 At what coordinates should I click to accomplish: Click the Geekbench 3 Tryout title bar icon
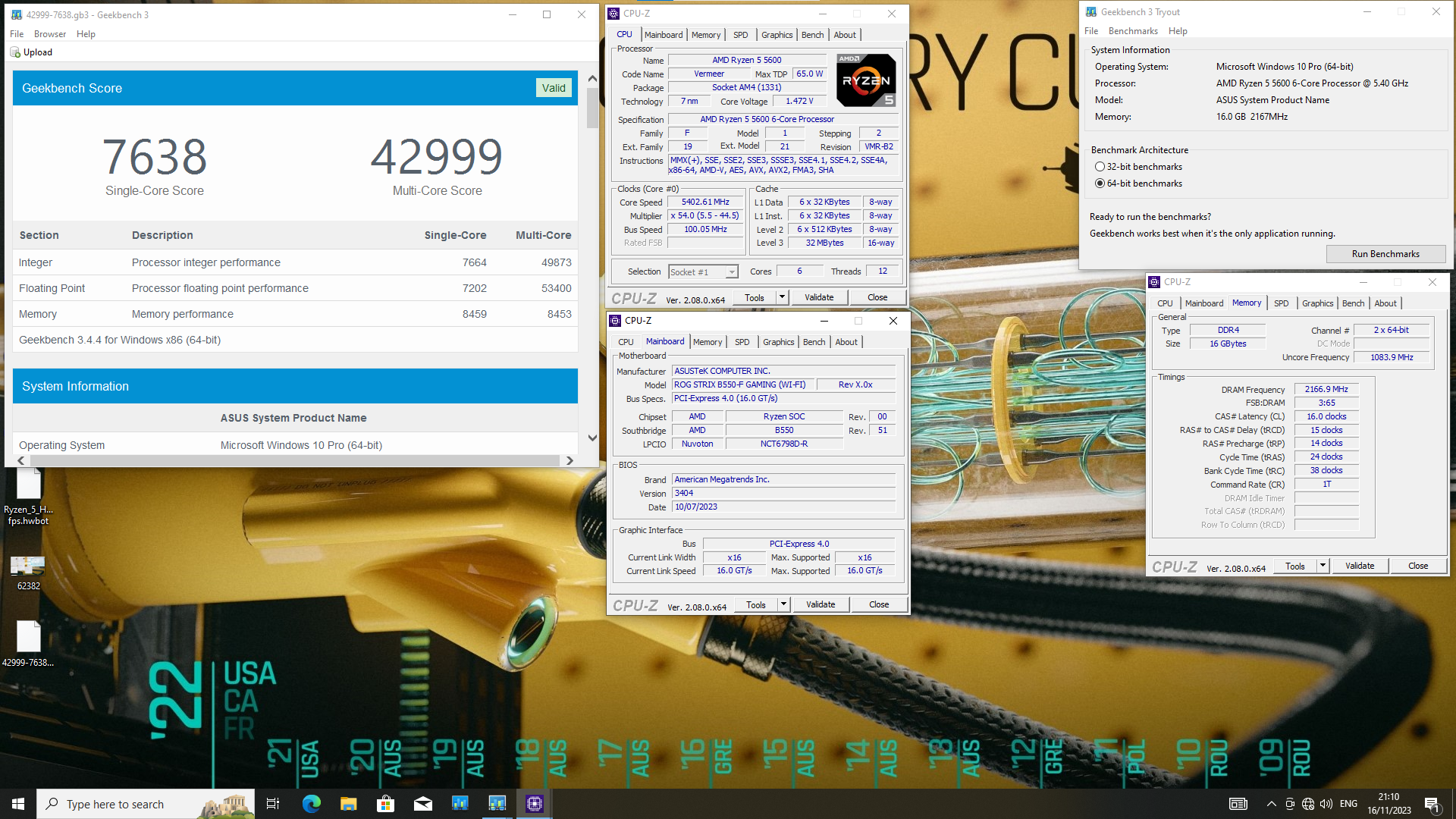(x=1091, y=12)
